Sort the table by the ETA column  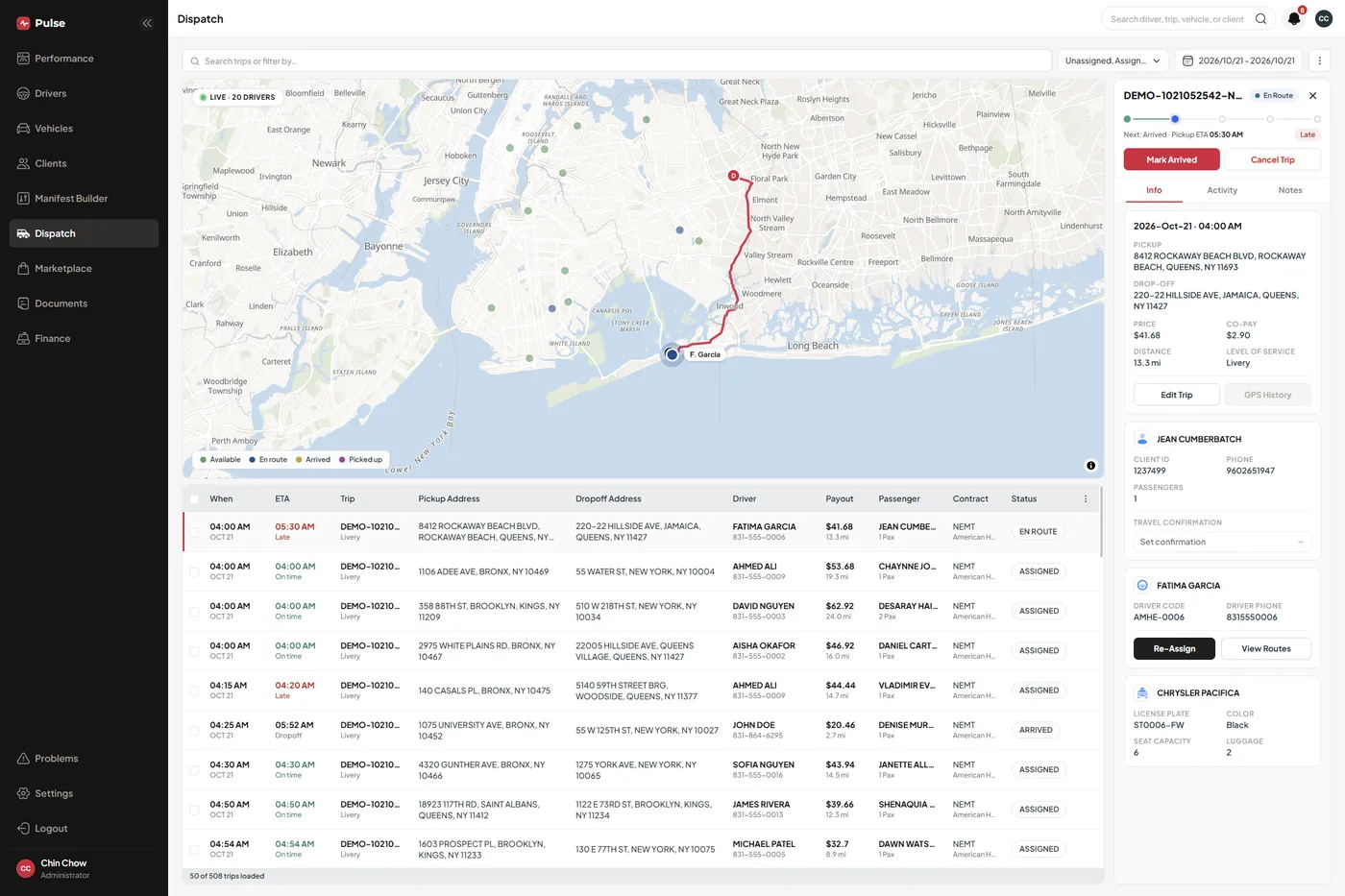[x=282, y=499]
